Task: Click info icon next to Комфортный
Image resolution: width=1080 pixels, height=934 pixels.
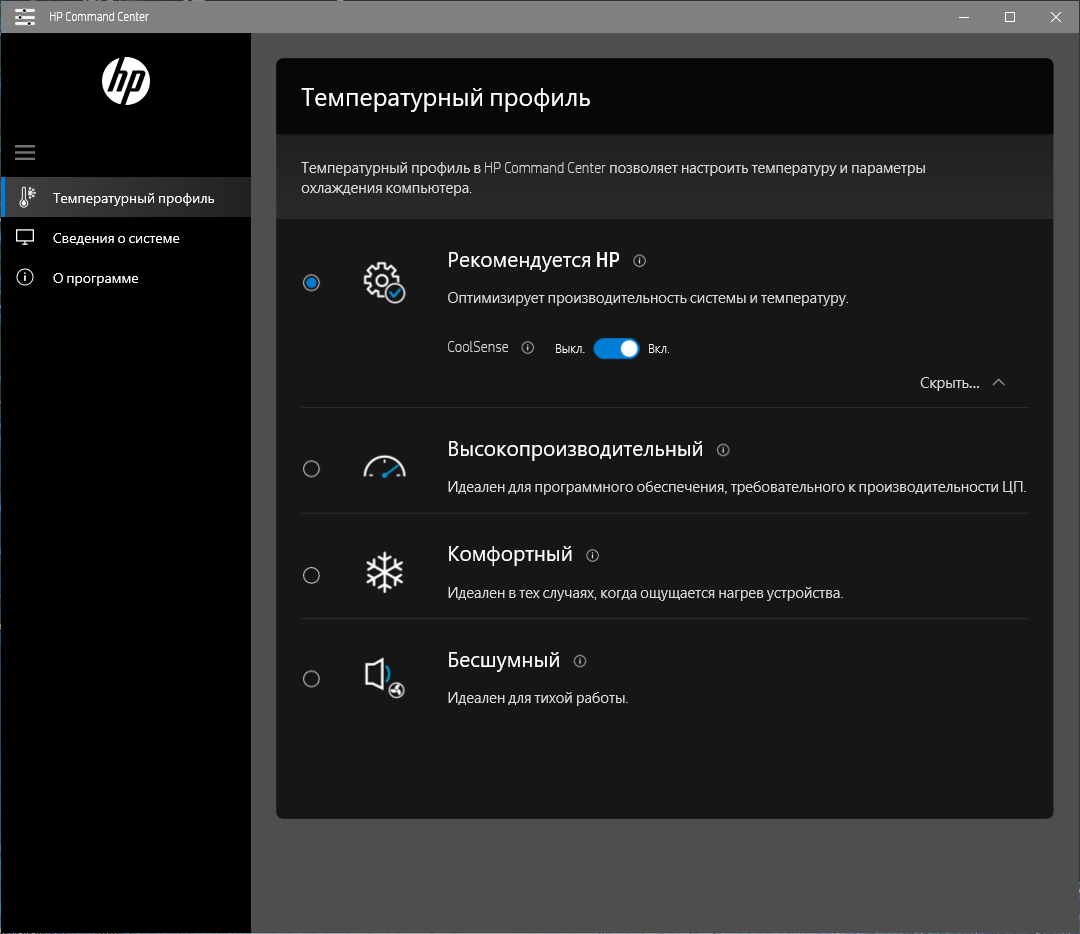Action: 592,555
